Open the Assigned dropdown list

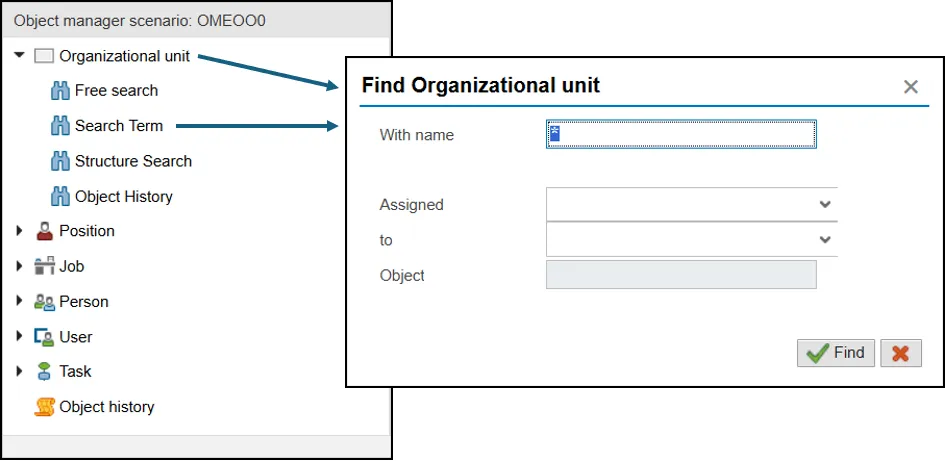click(x=825, y=204)
